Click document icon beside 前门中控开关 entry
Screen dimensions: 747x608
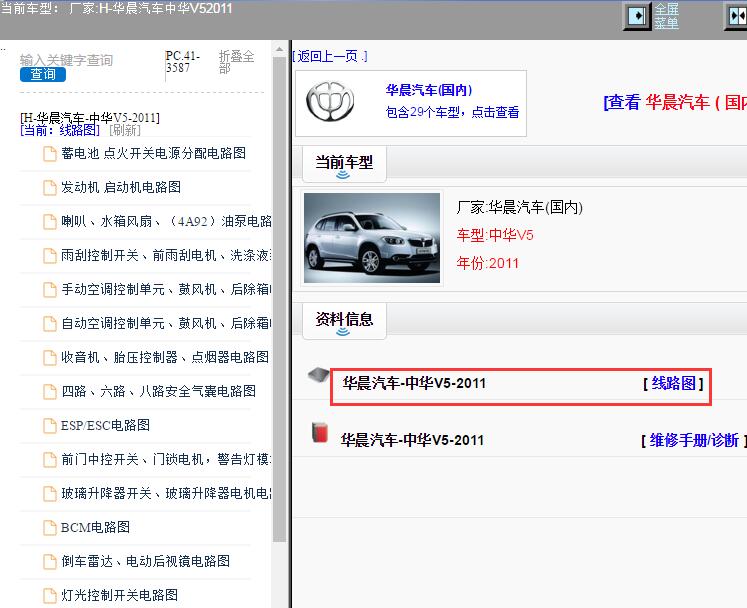pyautogui.click(x=50, y=460)
